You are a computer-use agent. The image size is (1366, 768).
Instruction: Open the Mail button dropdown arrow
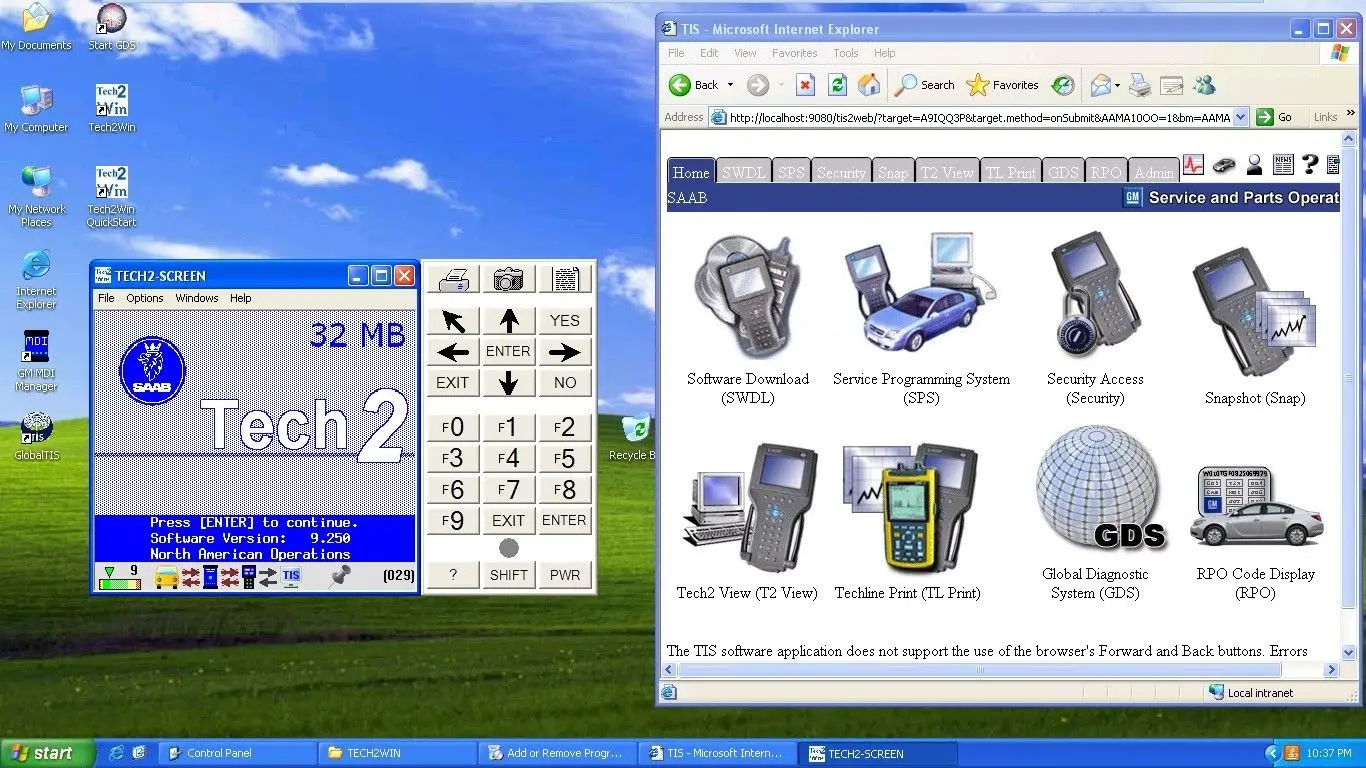[1116, 85]
